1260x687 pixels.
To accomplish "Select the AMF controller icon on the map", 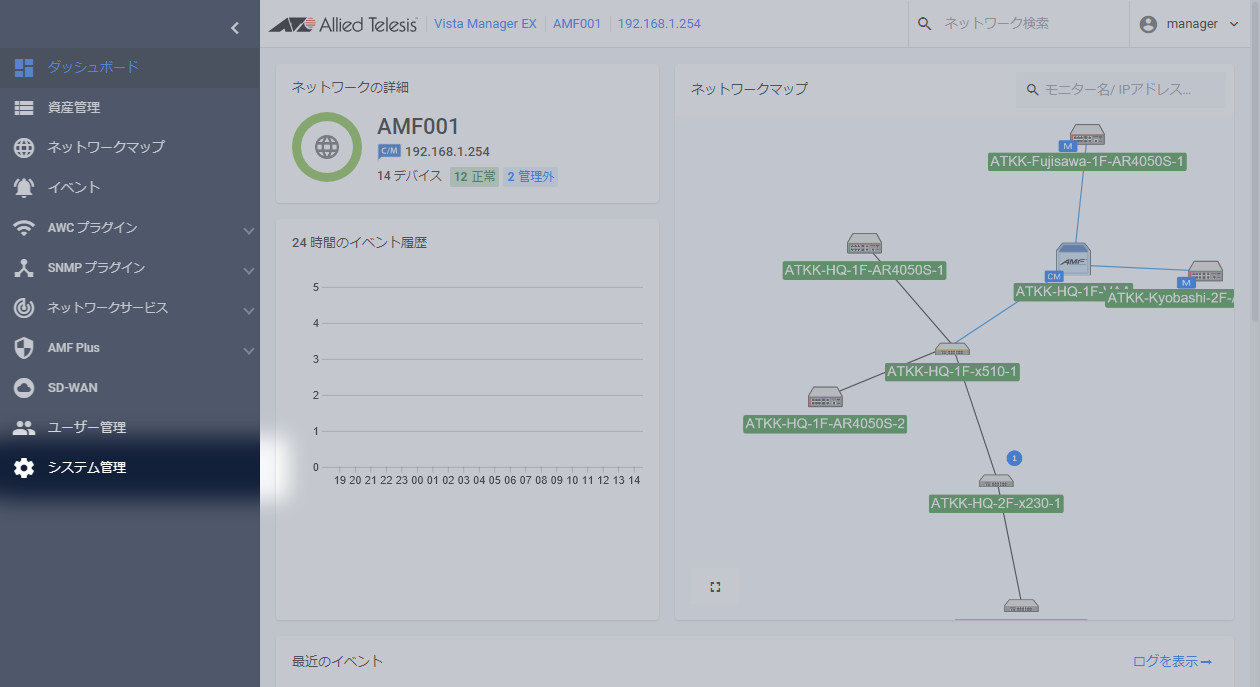I will pos(1073,258).
